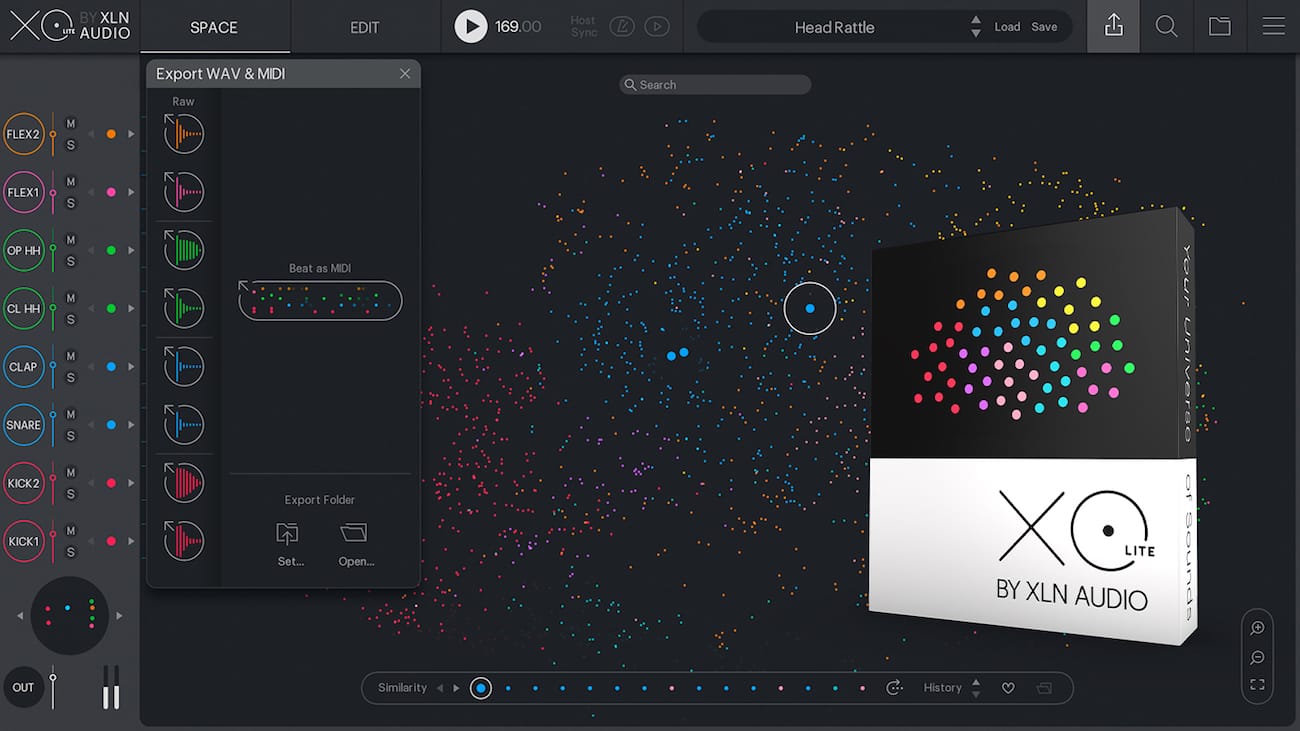Solo the SNARE channel

tap(70, 436)
